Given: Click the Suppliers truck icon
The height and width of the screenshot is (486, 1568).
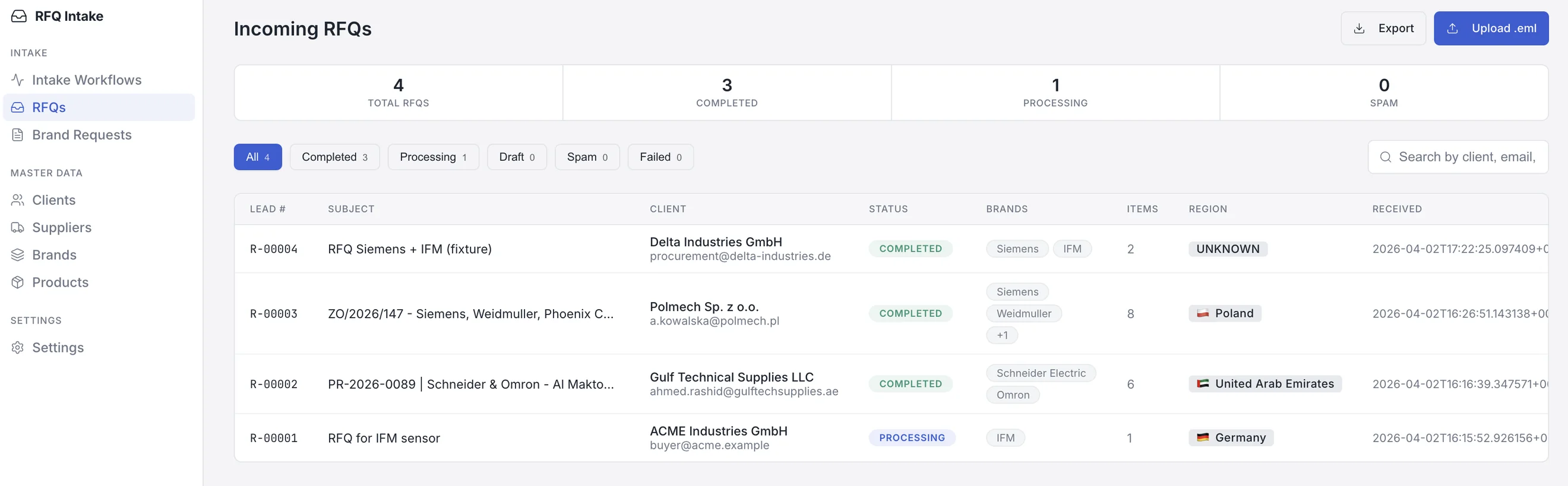Looking at the screenshot, I should (18, 227).
